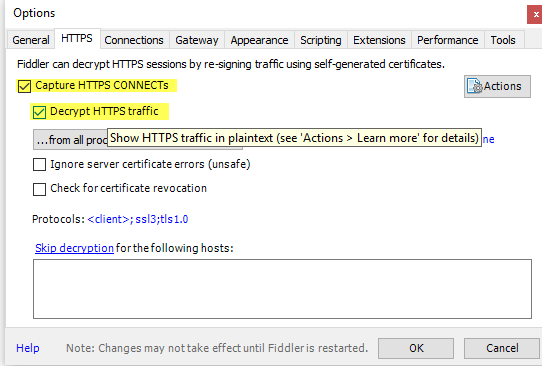Select the HTTPS tab
This screenshot has width=542, height=366.
click(77, 38)
